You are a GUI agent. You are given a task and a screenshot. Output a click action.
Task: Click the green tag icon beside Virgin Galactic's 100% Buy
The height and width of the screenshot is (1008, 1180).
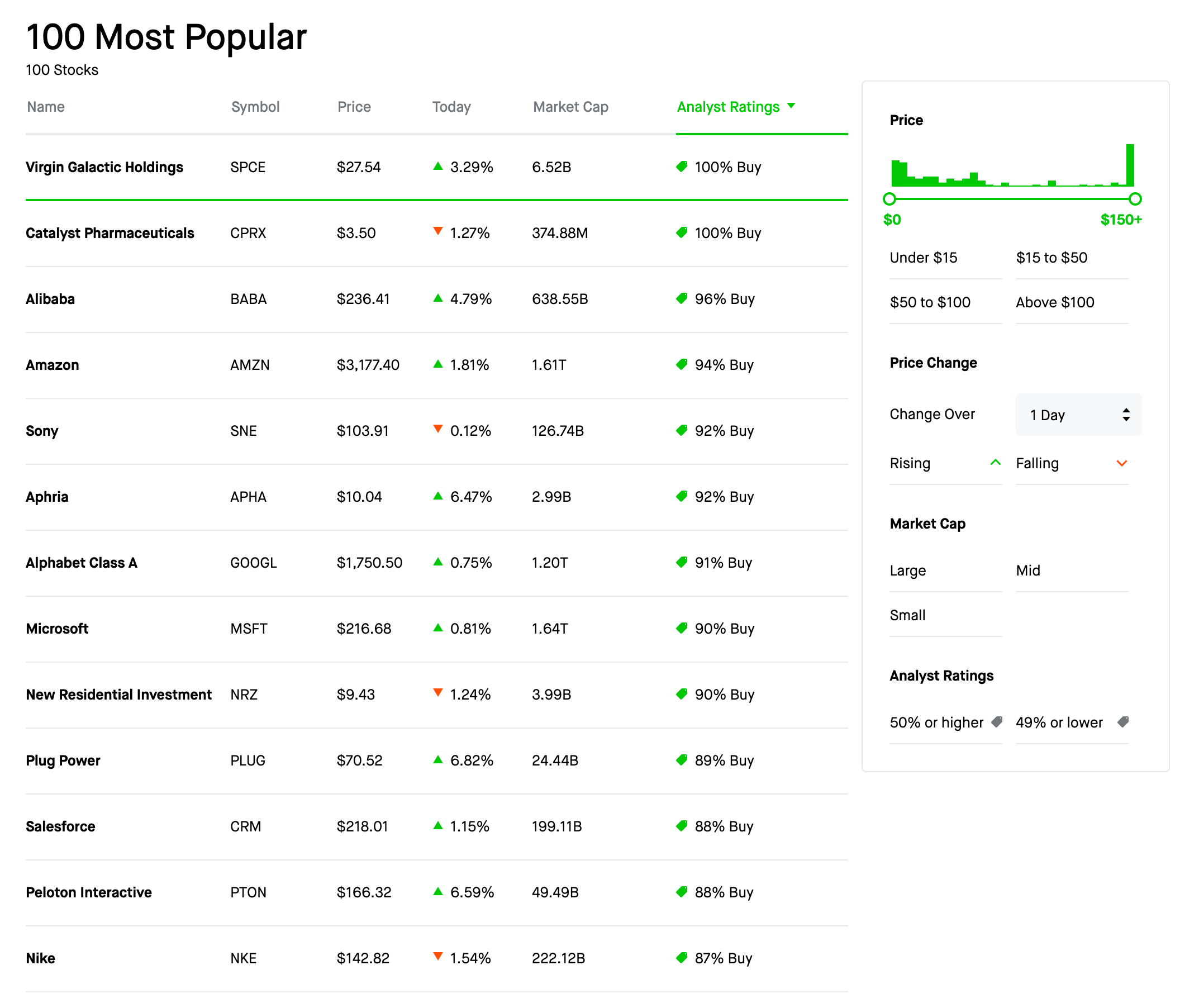tap(682, 167)
